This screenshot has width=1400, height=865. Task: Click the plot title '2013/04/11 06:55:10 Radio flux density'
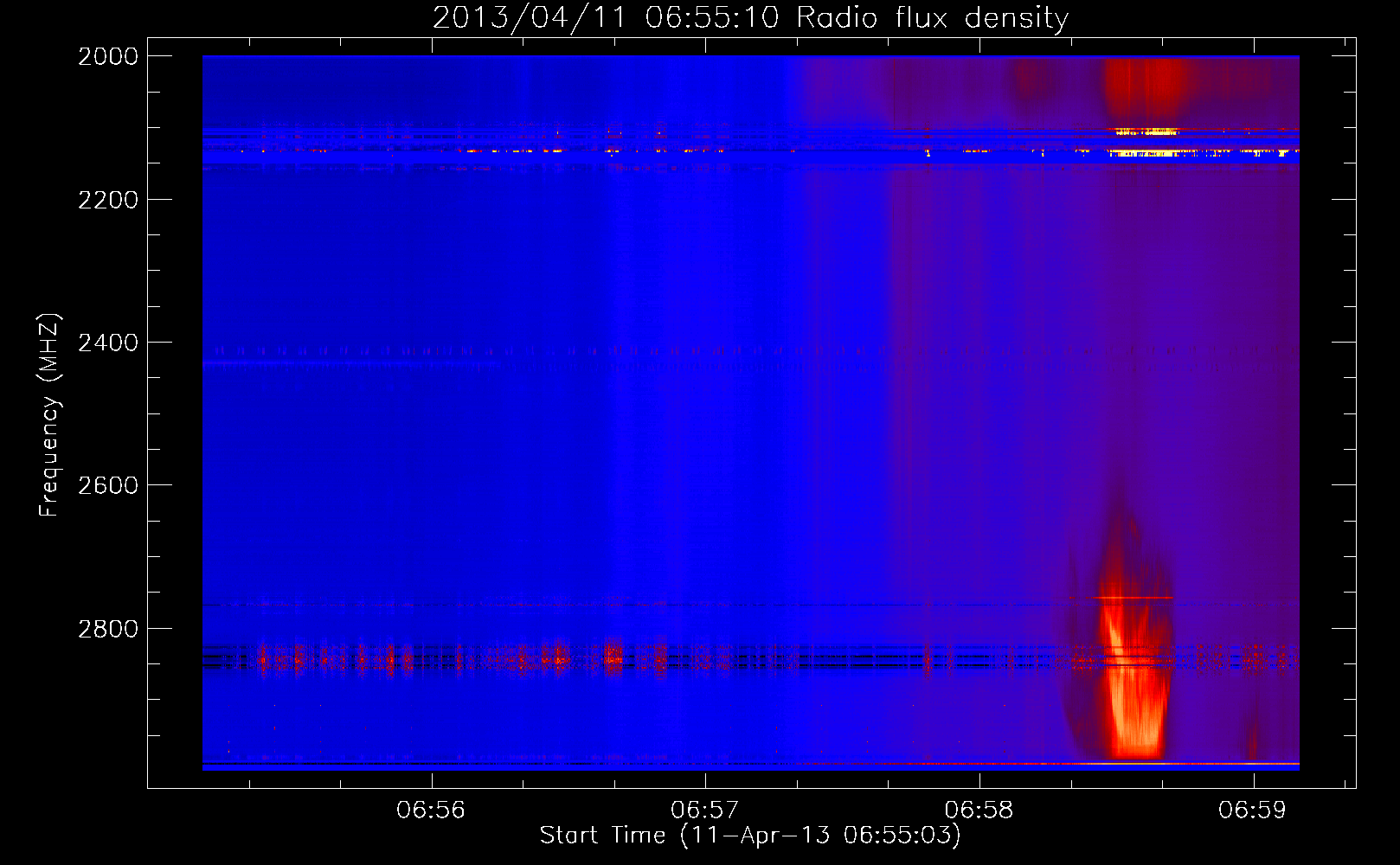click(x=751, y=17)
